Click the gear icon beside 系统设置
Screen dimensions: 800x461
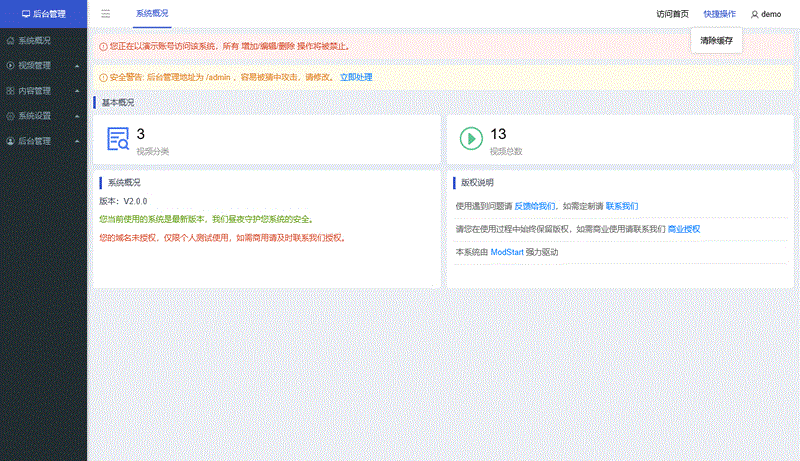coord(11,116)
